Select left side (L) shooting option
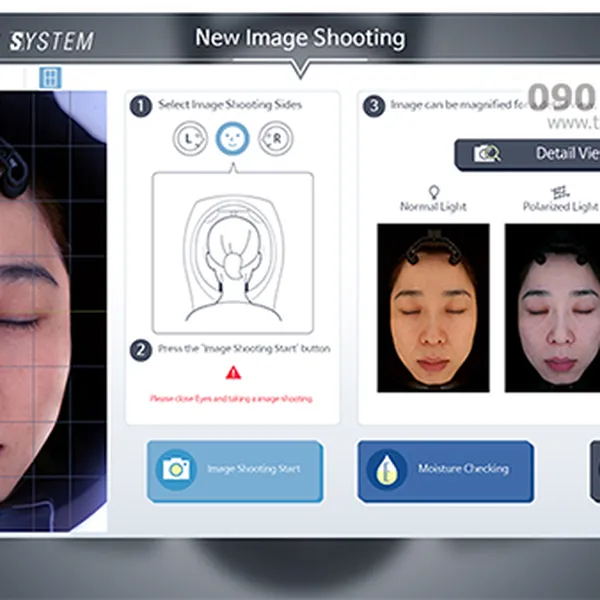Screen dimensions: 600x600 click(190, 140)
